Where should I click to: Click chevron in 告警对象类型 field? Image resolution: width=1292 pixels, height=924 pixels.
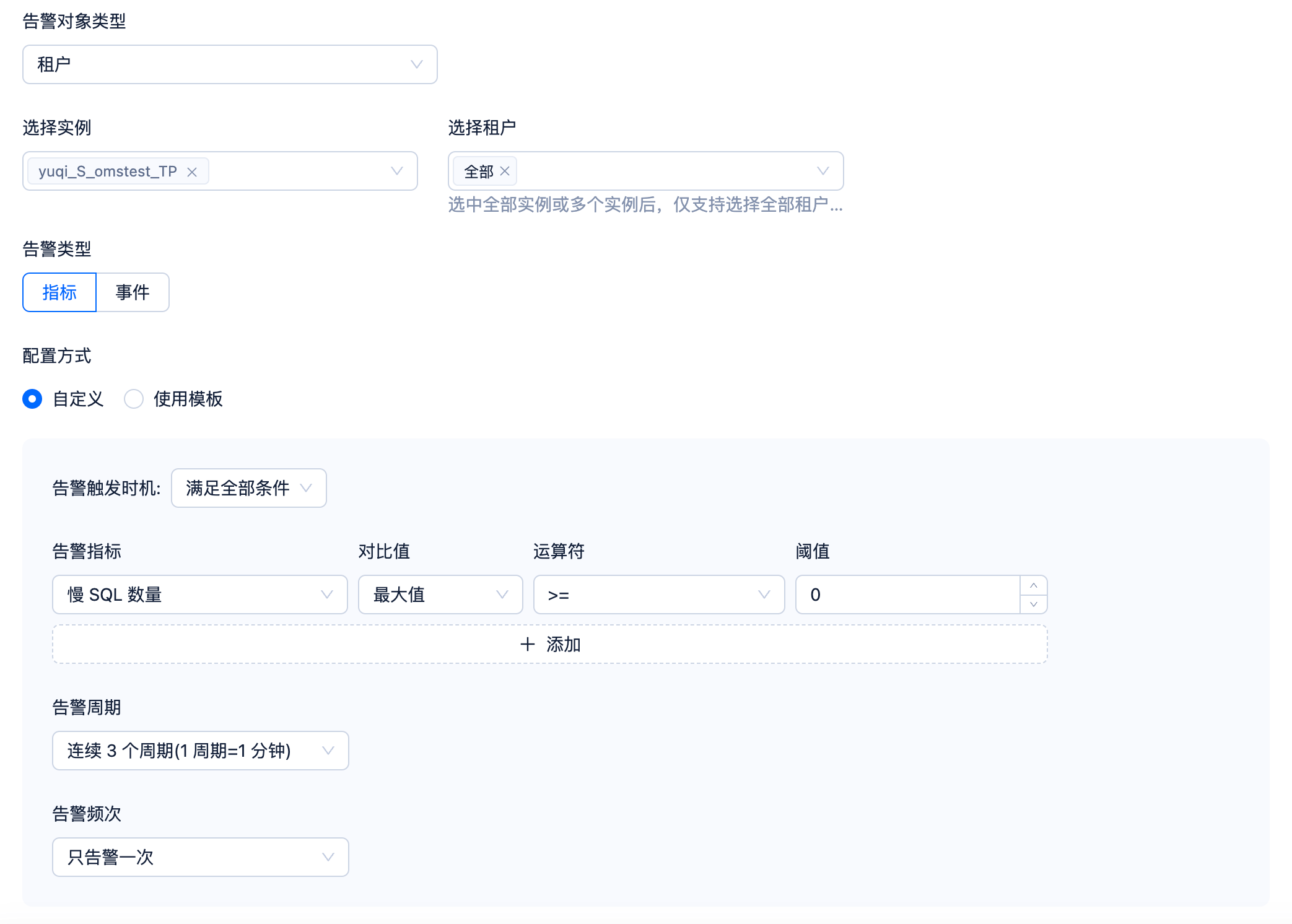(x=416, y=64)
